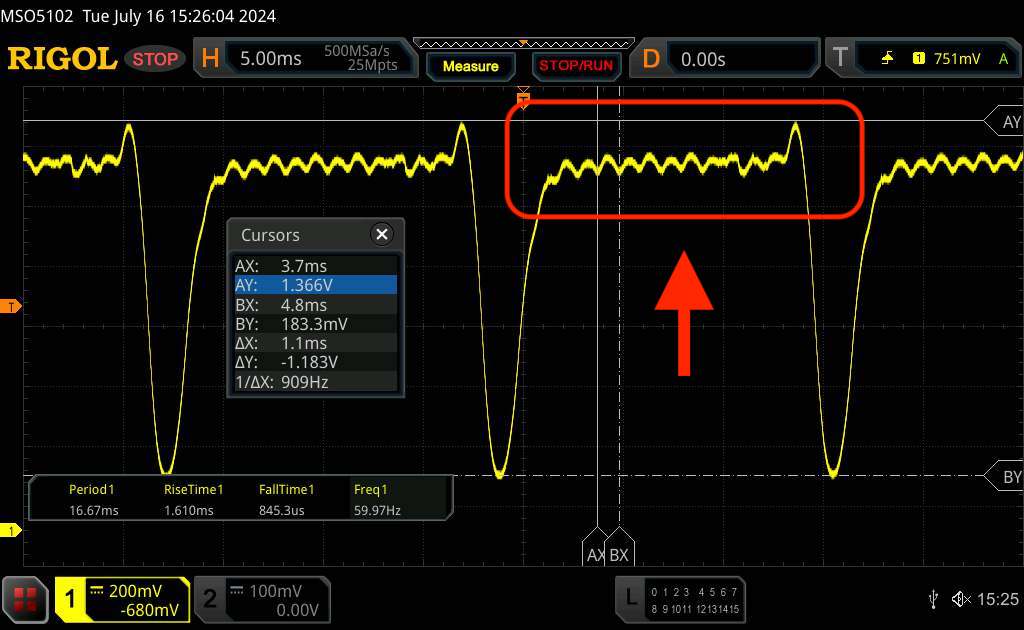Click the Freq1 measurement result
The image size is (1024, 630).
point(377,499)
